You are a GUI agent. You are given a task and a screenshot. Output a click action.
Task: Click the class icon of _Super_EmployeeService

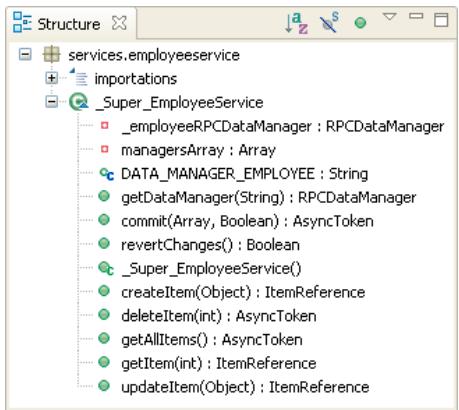[78, 102]
